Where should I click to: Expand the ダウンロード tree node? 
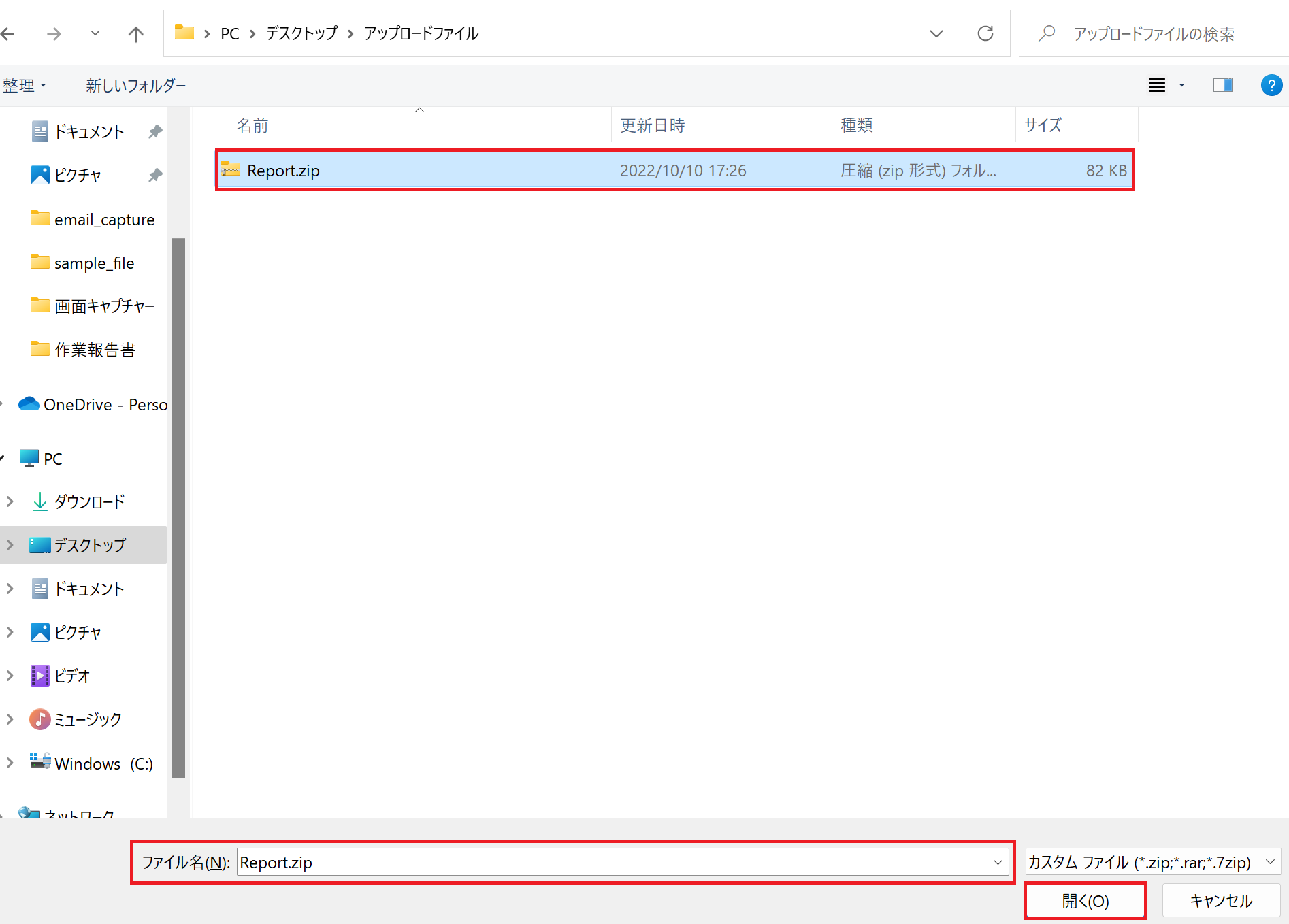click(x=10, y=502)
